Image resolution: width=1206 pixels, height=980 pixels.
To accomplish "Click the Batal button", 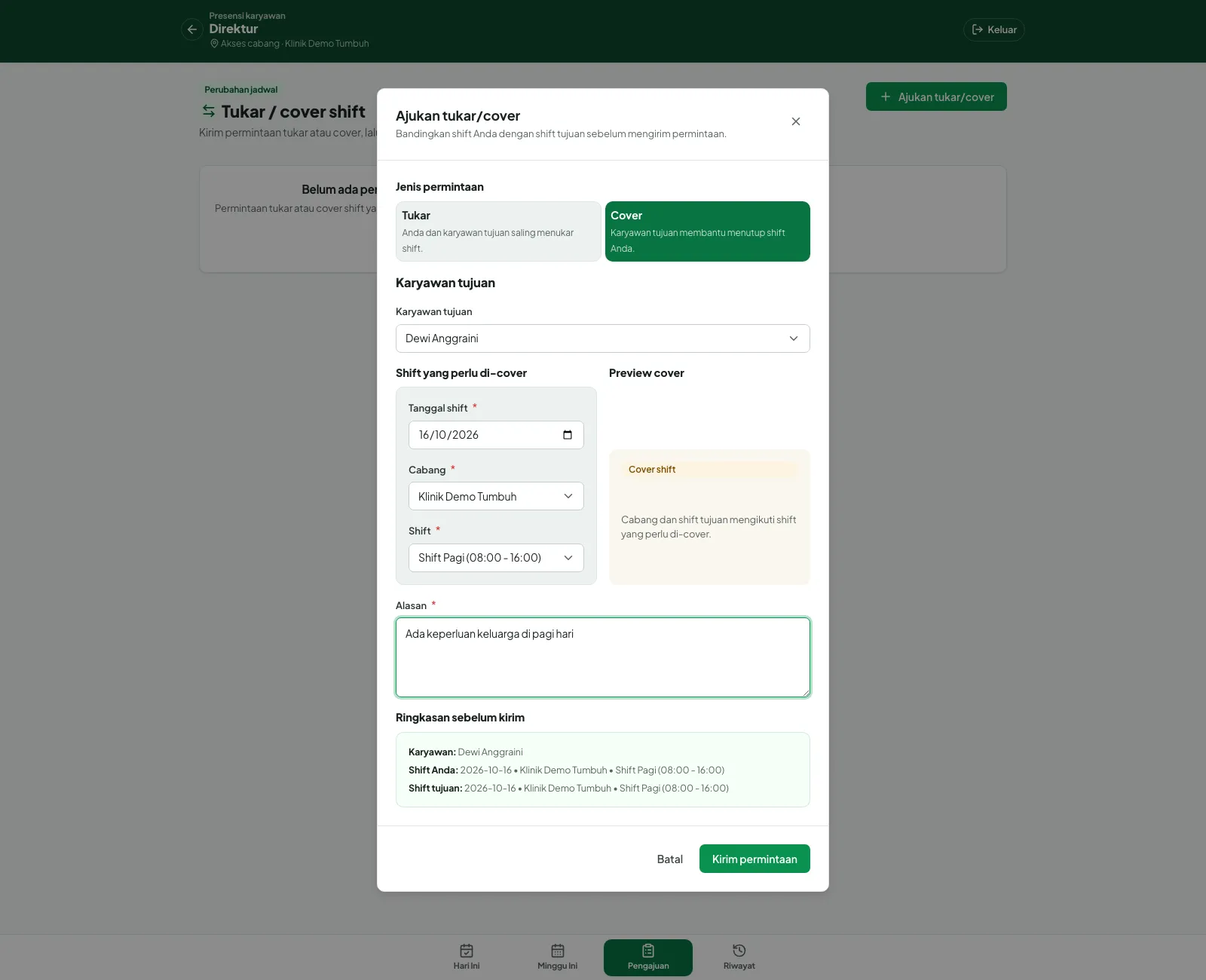I will [669, 859].
